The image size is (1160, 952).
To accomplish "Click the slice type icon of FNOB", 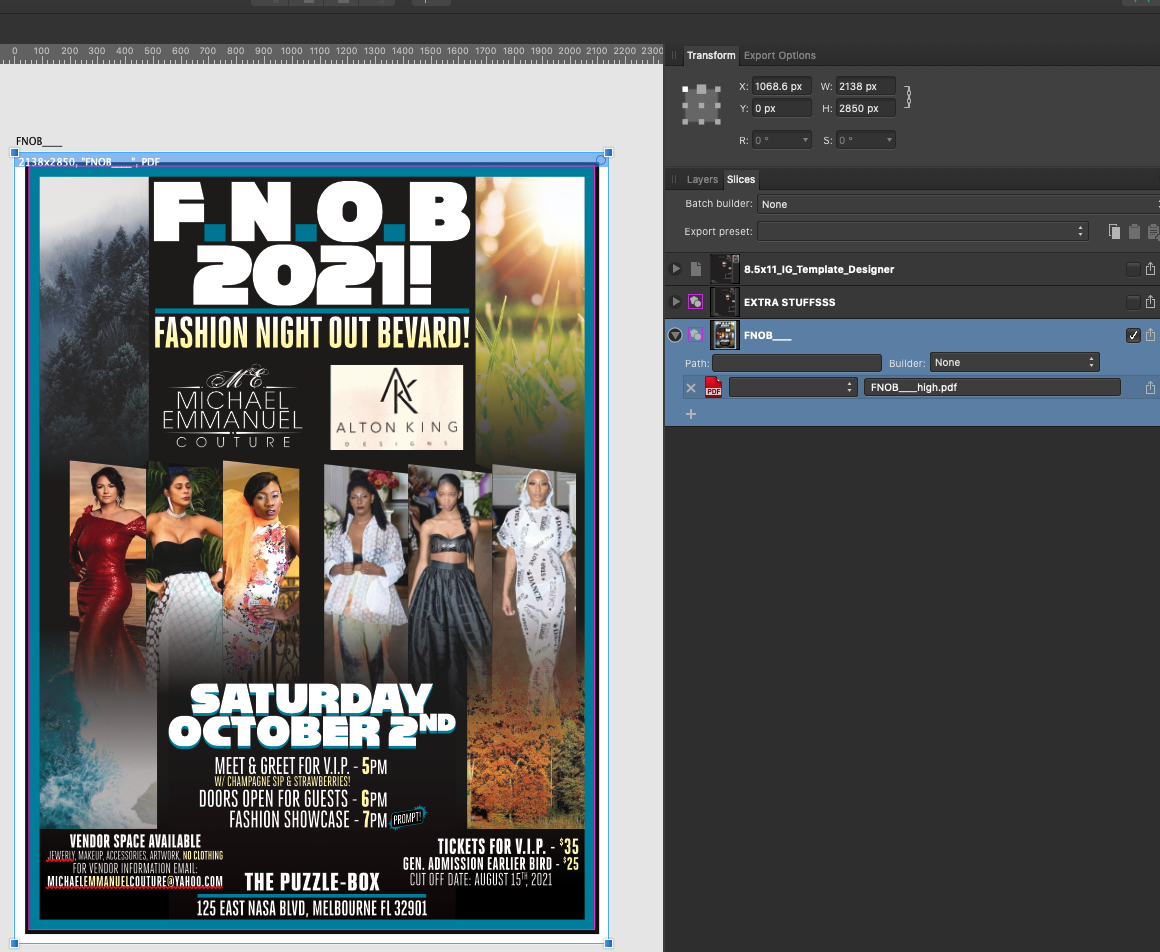I will point(695,335).
